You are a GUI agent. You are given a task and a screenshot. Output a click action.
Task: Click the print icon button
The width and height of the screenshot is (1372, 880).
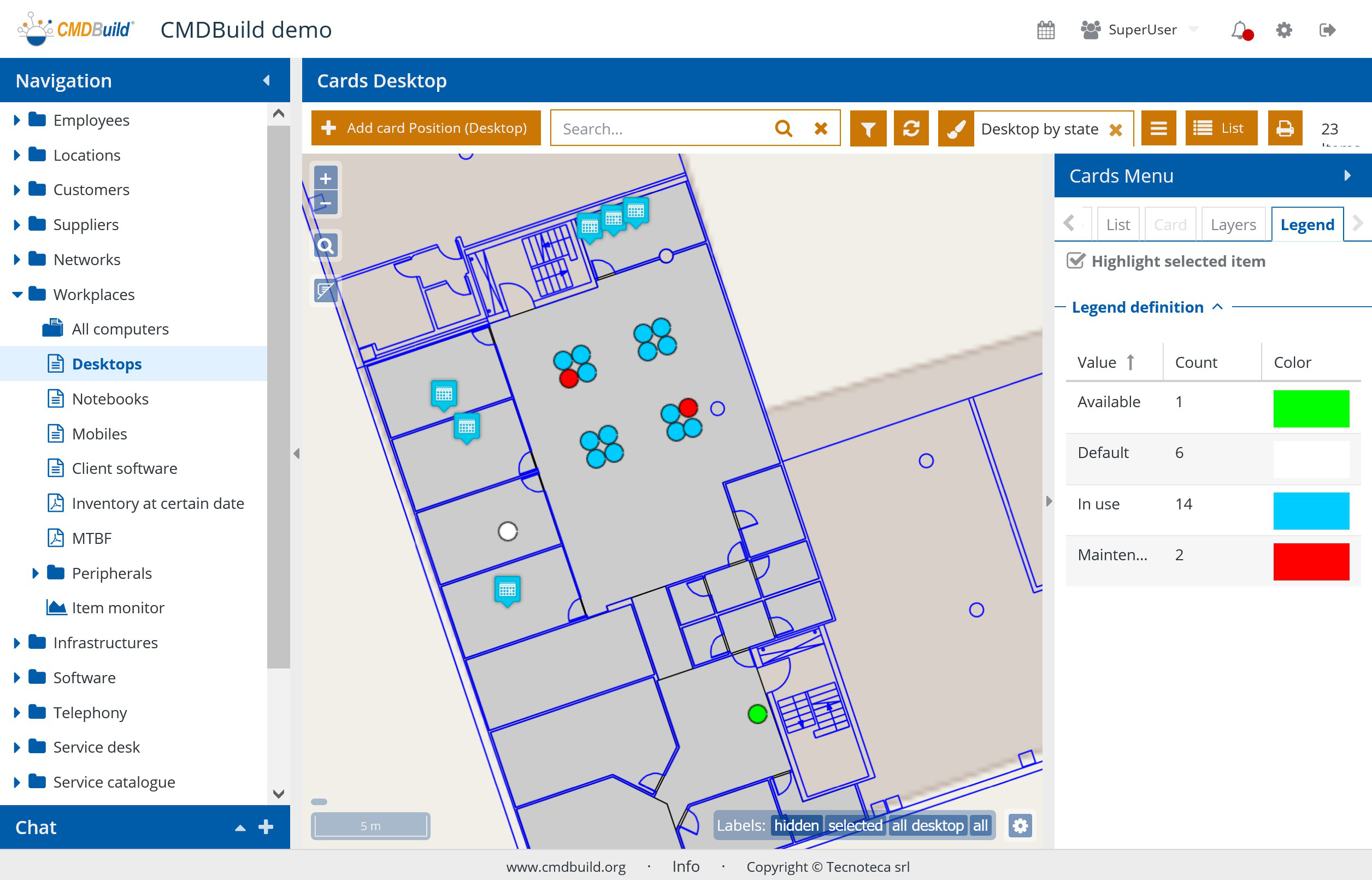pos(1285,128)
